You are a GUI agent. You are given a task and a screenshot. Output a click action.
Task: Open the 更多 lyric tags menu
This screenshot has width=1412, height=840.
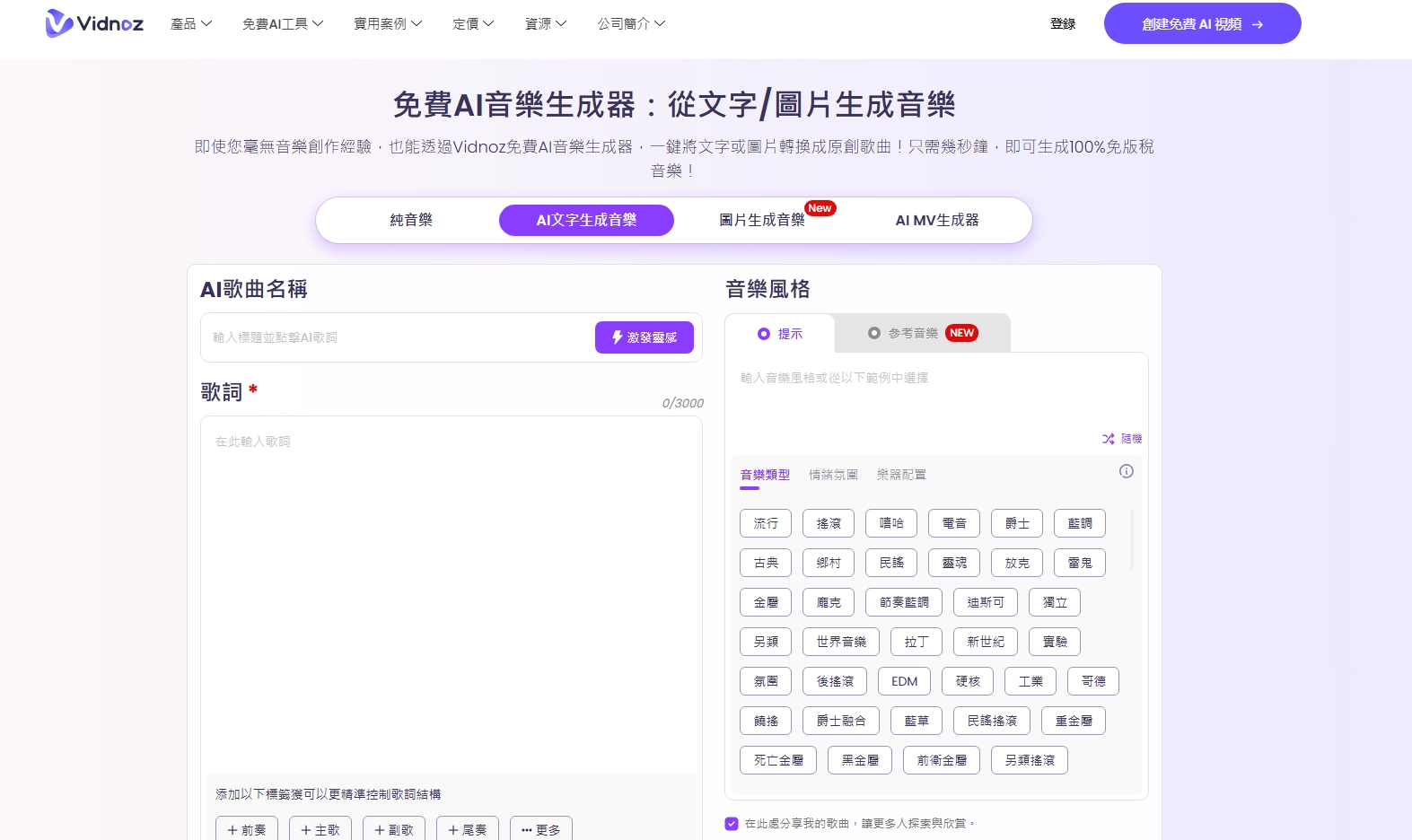pos(541,829)
